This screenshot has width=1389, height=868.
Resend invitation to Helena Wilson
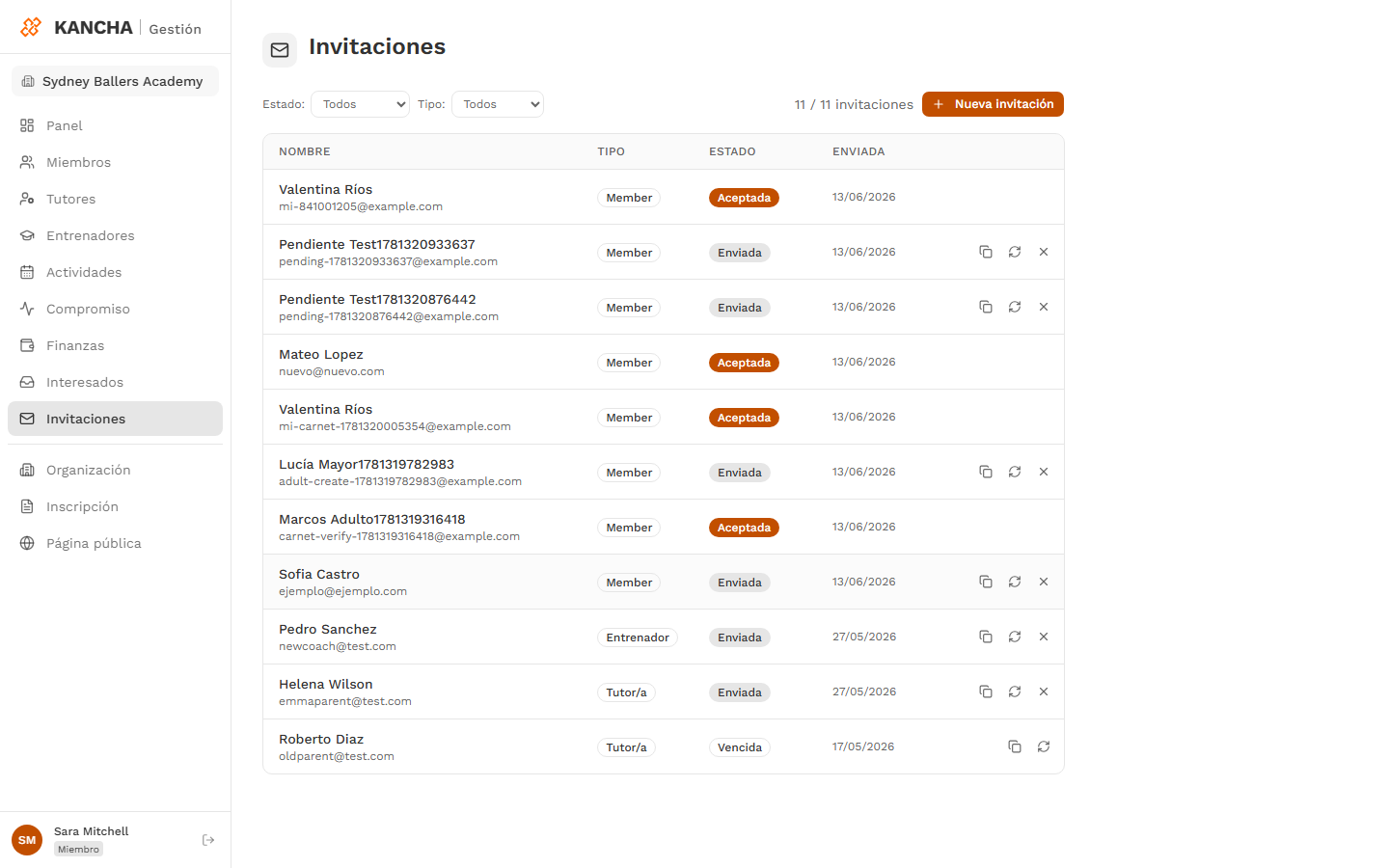tap(1015, 692)
